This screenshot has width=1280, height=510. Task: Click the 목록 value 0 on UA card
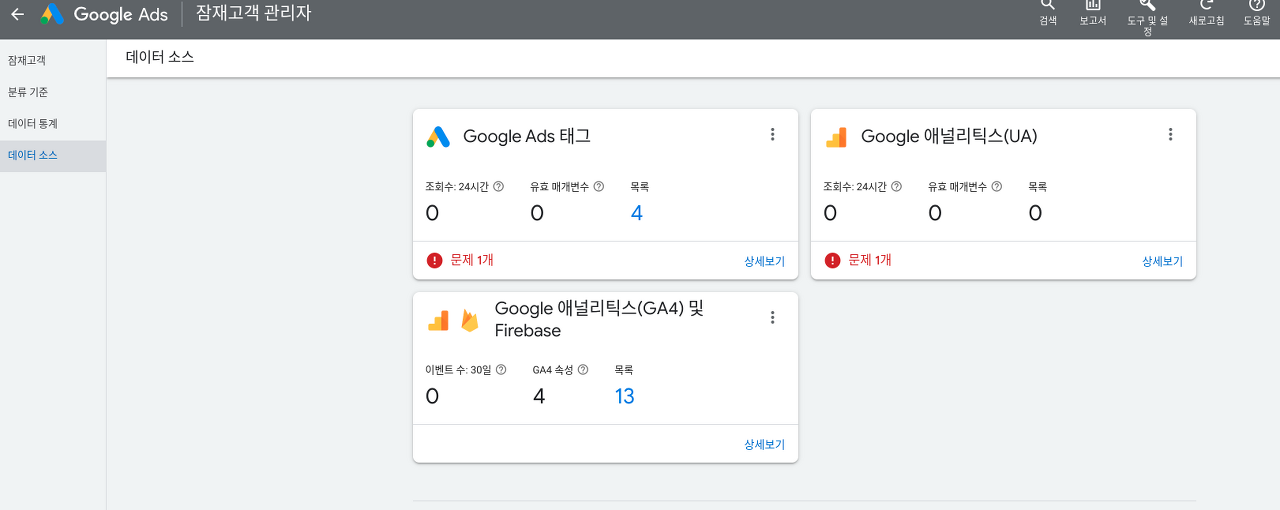pyautogui.click(x=1035, y=213)
